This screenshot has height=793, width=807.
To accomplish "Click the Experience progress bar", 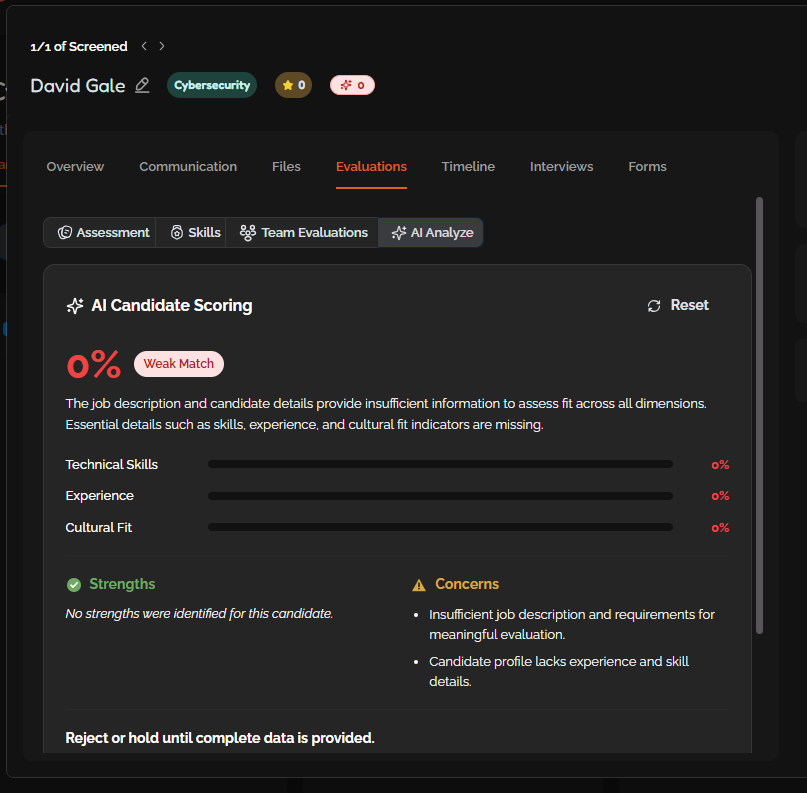I will pyautogui.click(x=440, y=496).
